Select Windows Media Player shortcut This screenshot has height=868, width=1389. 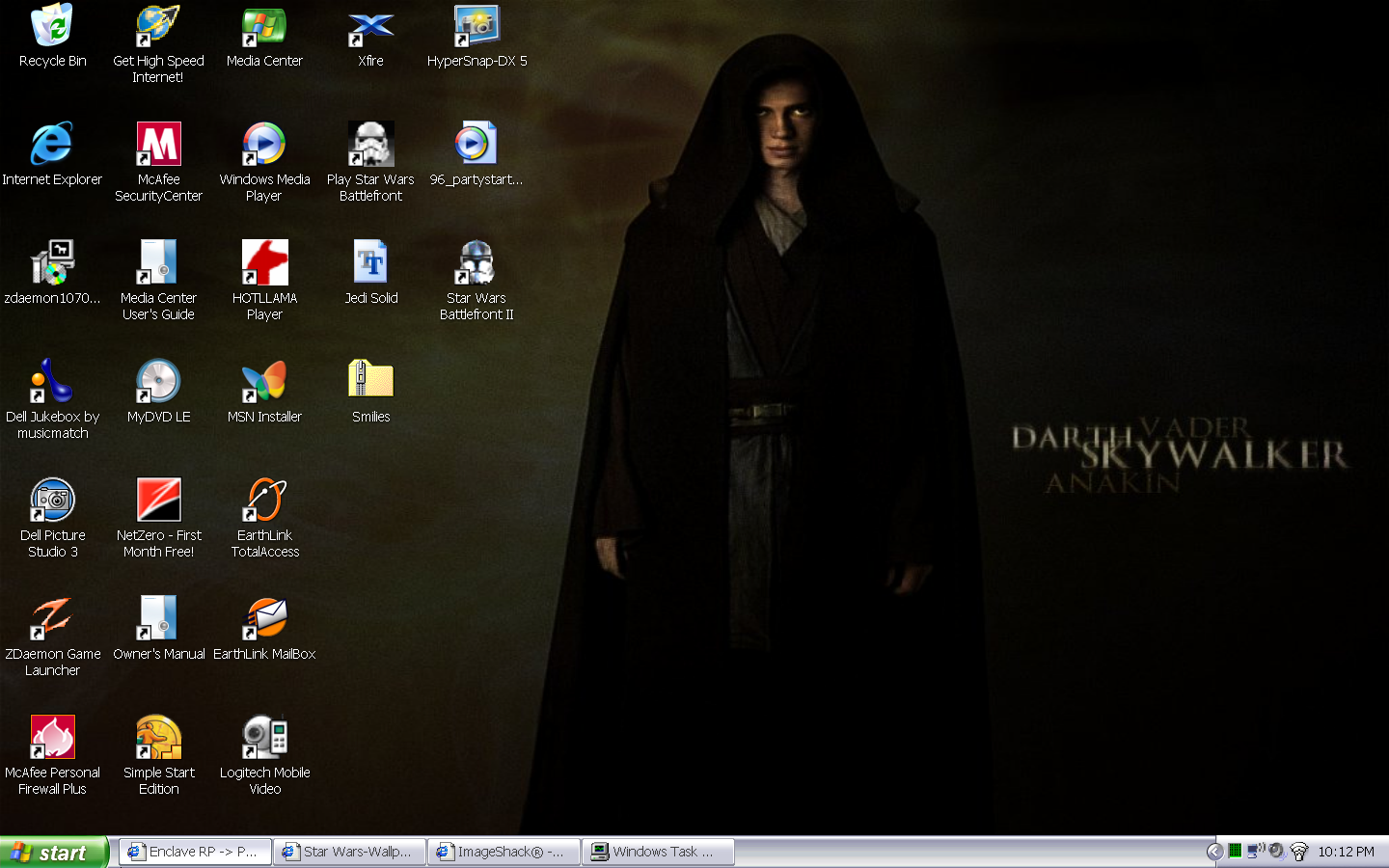(x=264, y=145)
